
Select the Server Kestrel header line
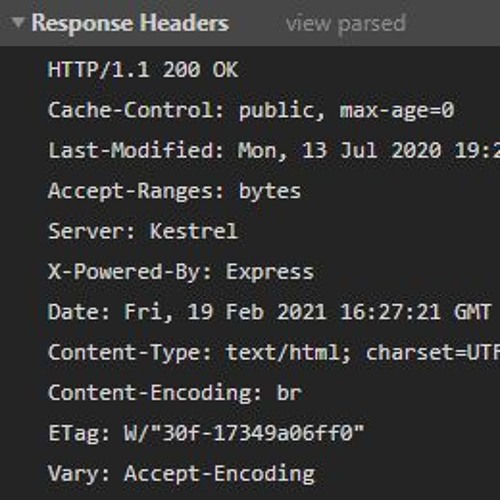click(143, 231)
